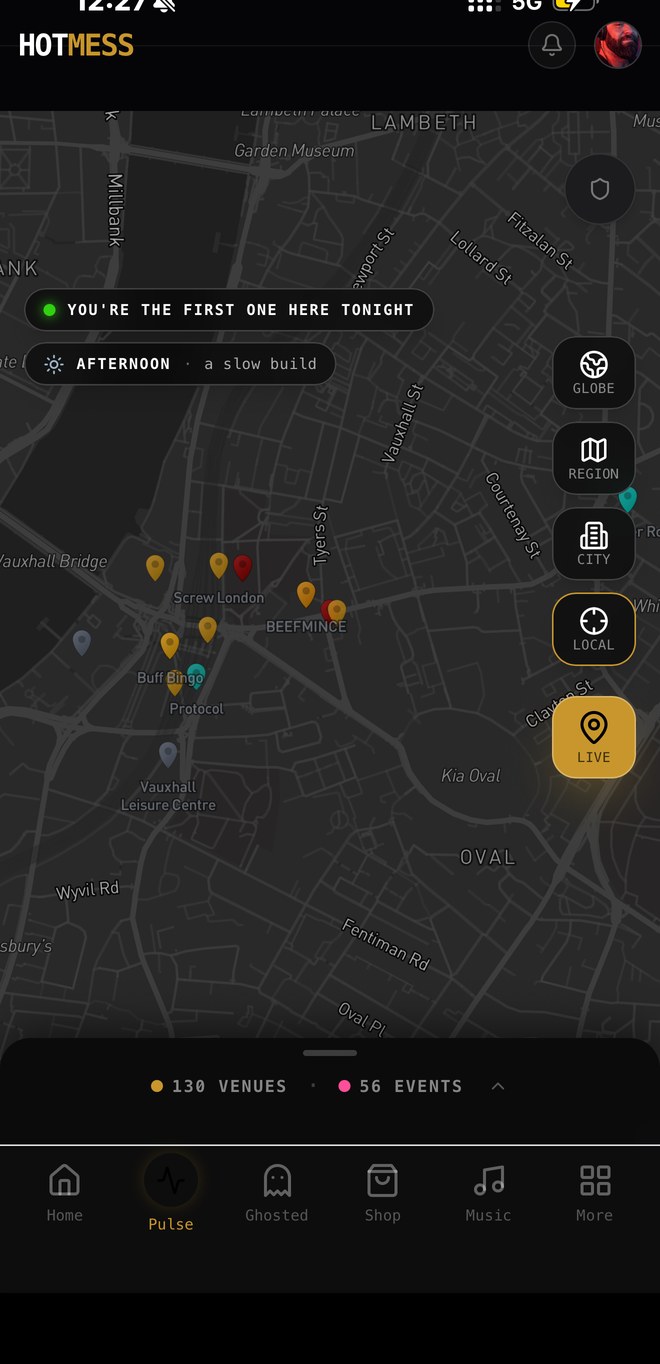Tap the Afternoon slow build chip
Image resolution: width=660 pixels, height=1364 pixels.
pos(180,364)
